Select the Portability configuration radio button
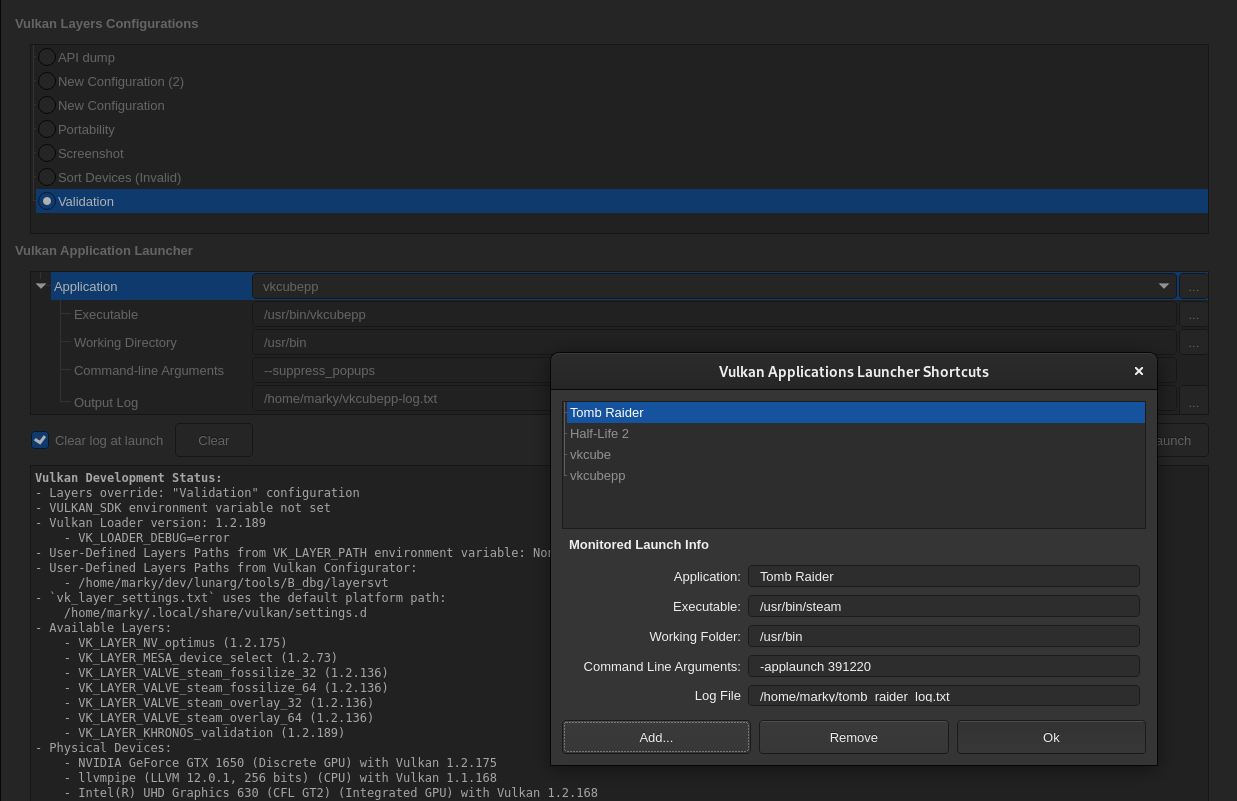This screenshot has width=1237, height=801. 47,129
